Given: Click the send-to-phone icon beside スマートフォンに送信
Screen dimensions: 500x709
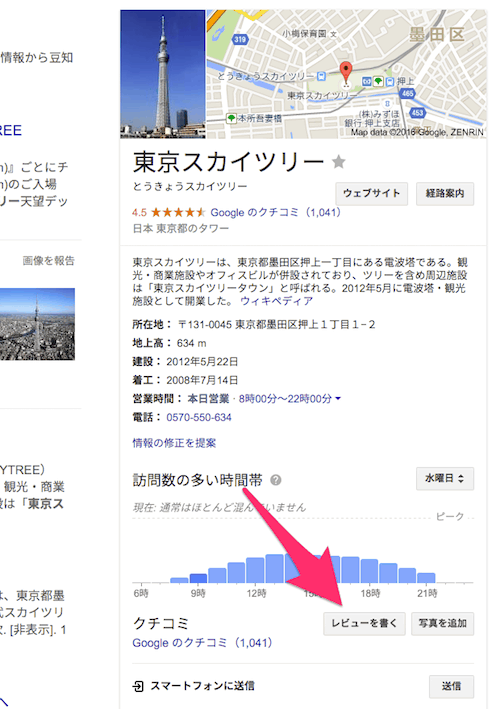Looking at the screenshot, I should pyautogui.click(x=138, y=686).
